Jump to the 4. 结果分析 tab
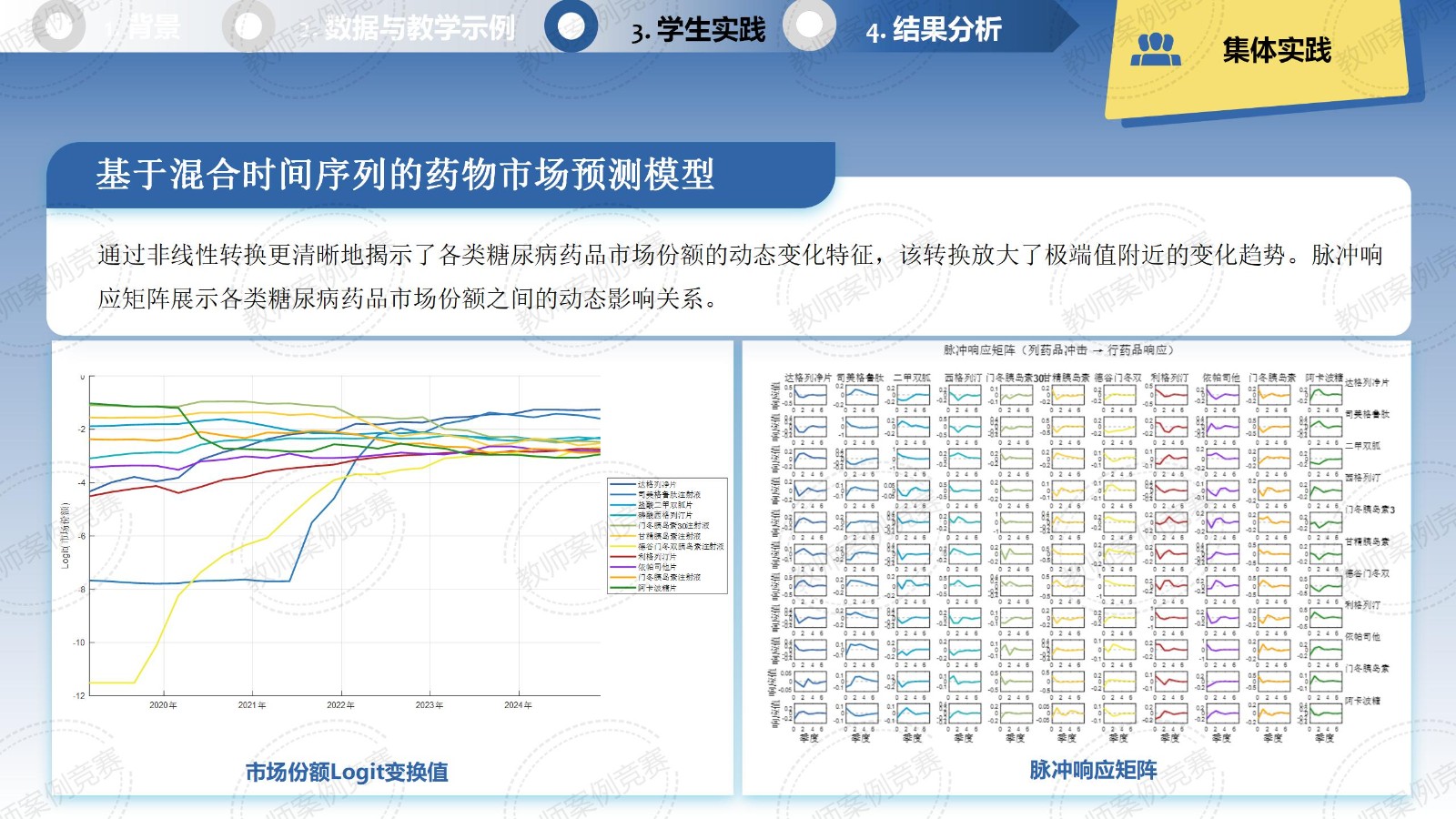Image resolution: width=1456 pixels, height=819 pixels. [934, 30]
